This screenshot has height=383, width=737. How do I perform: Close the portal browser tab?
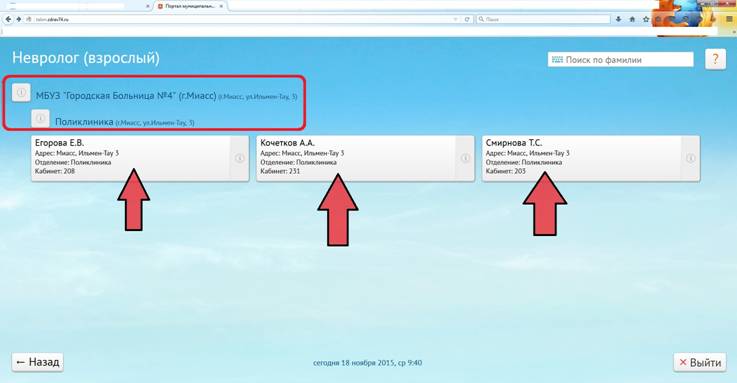tap(221, 6)
